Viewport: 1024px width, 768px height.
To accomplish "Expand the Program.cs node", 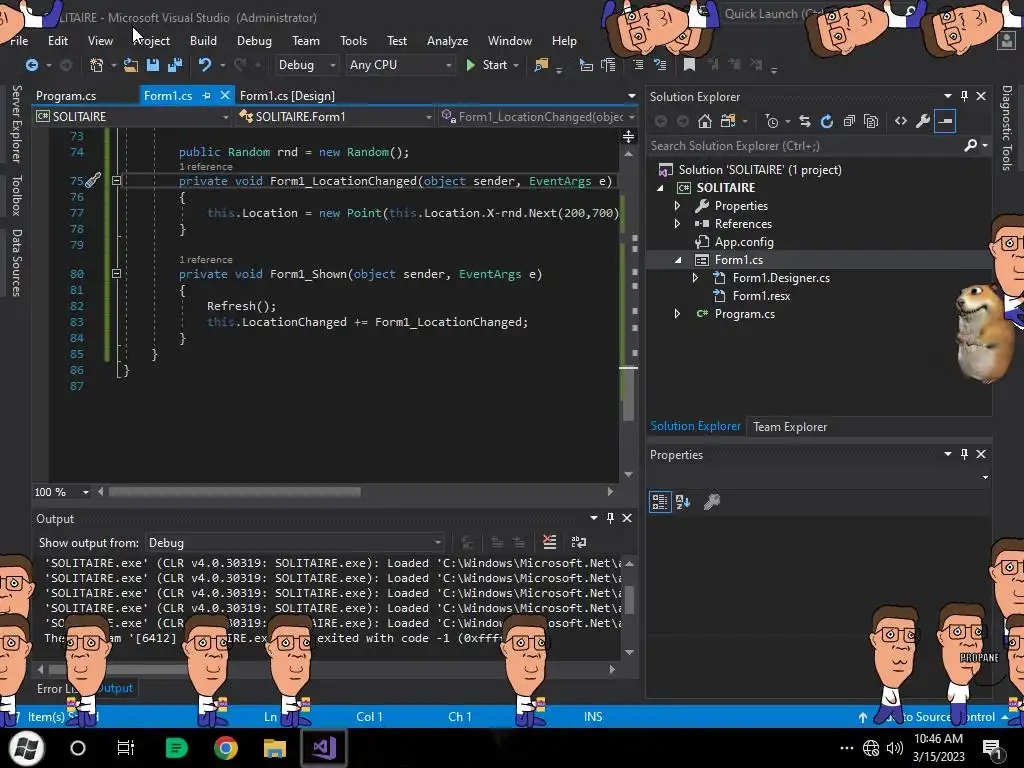I will 677,314.
